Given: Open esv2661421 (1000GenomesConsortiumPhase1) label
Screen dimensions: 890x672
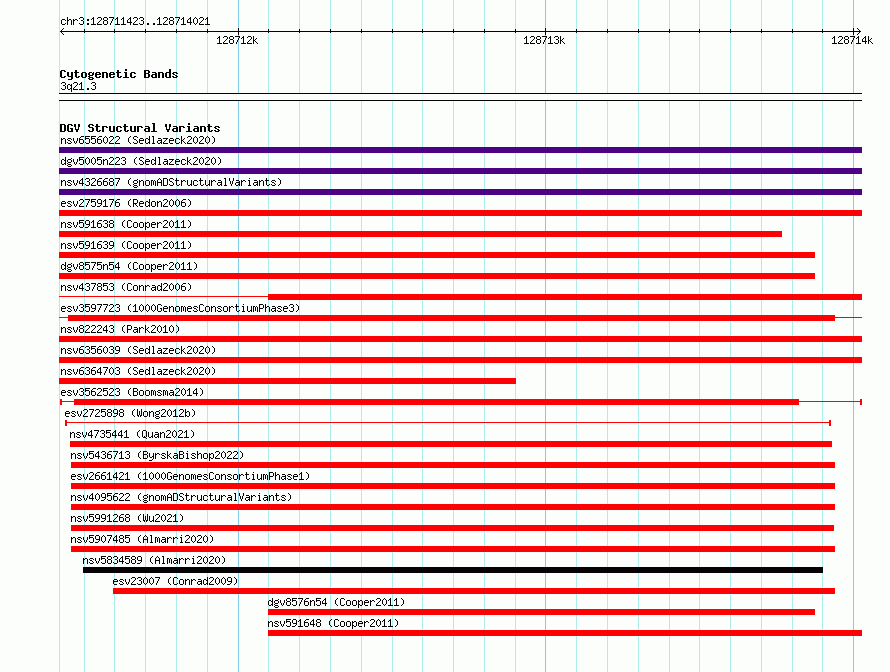Looking at the screenshot, I should pyautogui.click(x=190, y=476).
